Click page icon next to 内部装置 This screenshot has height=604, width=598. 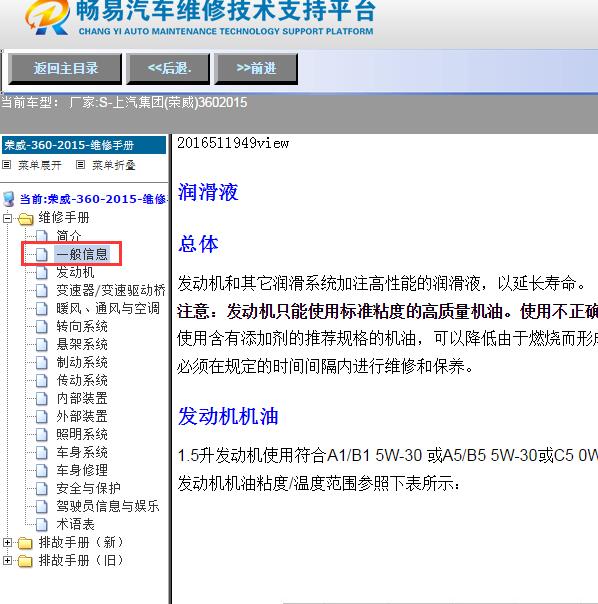click(x=42, y=398)
